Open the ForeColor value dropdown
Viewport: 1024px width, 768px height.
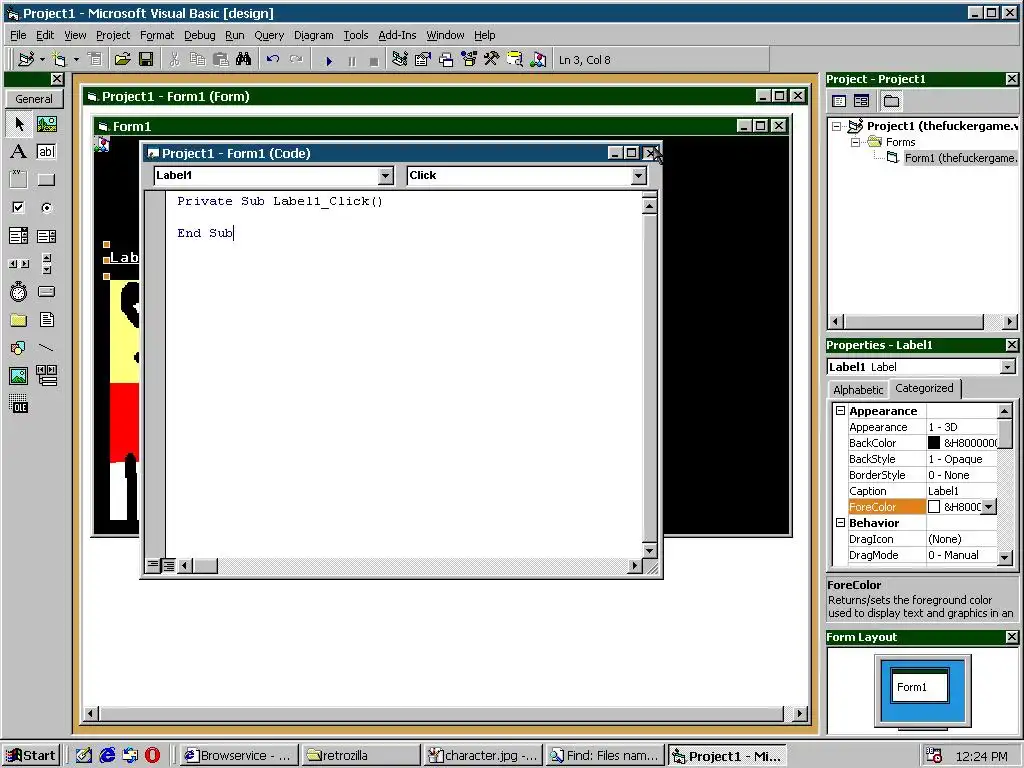pyautogui.click(x=989, y=507)
